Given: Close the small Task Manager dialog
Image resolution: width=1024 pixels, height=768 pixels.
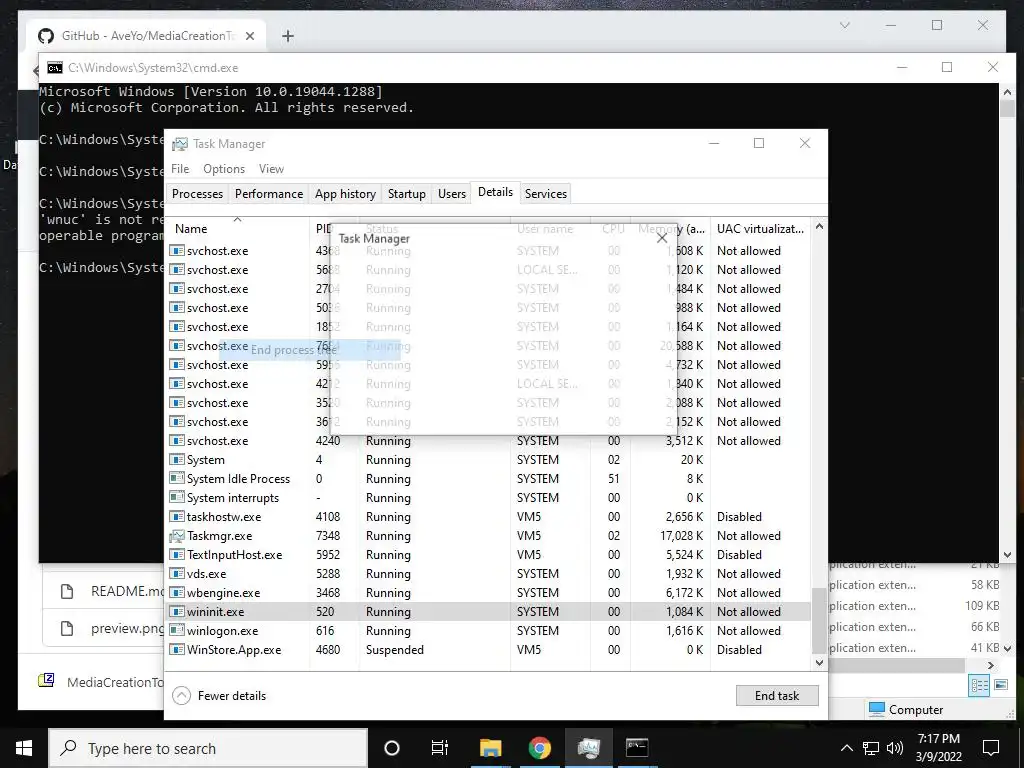Looking at the screenshot, I should pos(662,238).
